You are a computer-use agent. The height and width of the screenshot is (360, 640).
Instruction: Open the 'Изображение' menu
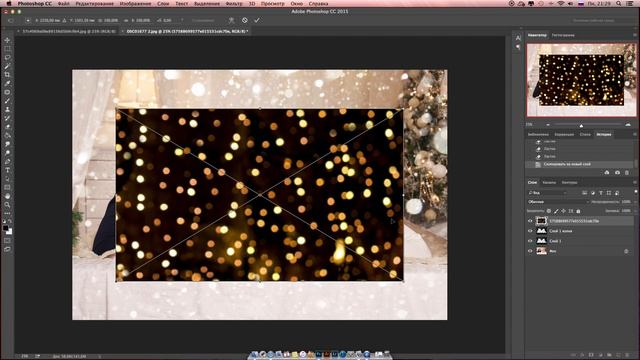click(135, 4)
